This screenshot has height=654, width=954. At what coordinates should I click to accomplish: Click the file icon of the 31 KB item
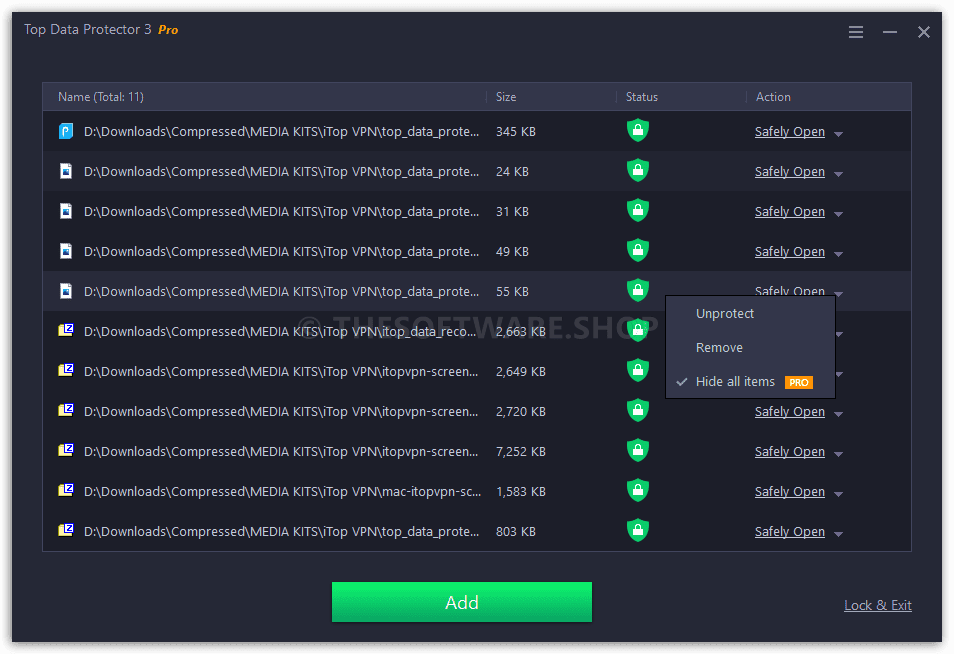(66, 211)
